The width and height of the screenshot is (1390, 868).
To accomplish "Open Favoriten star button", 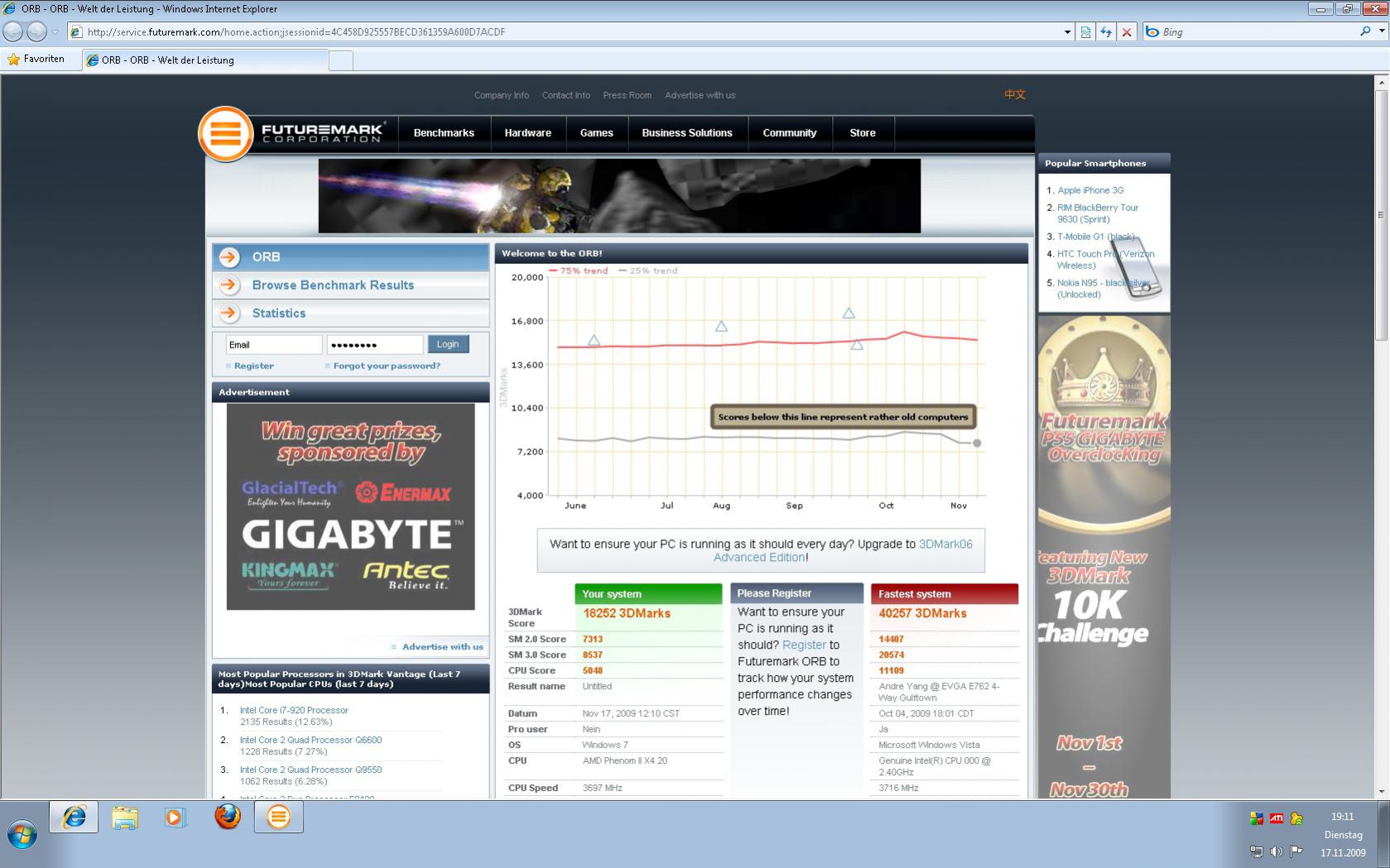I will (36, 60).
